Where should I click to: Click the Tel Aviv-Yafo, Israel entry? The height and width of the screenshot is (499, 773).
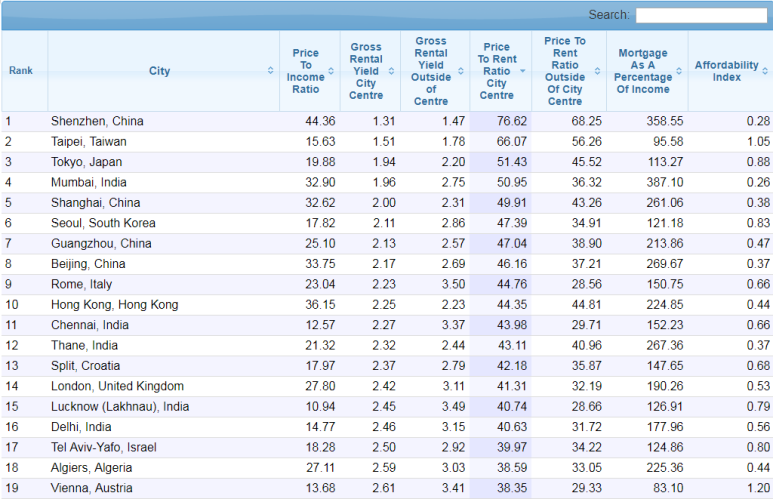pyautogui.click(x=103, y=447)
